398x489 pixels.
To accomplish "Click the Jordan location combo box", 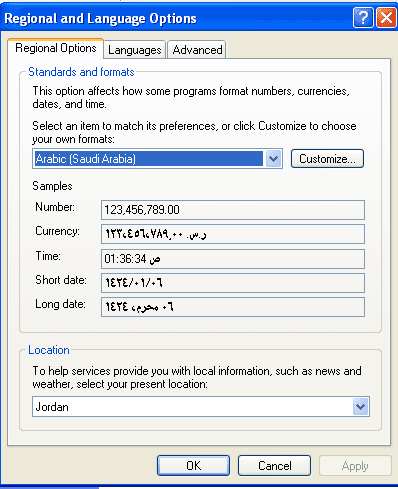I will [x=201, y=407].
